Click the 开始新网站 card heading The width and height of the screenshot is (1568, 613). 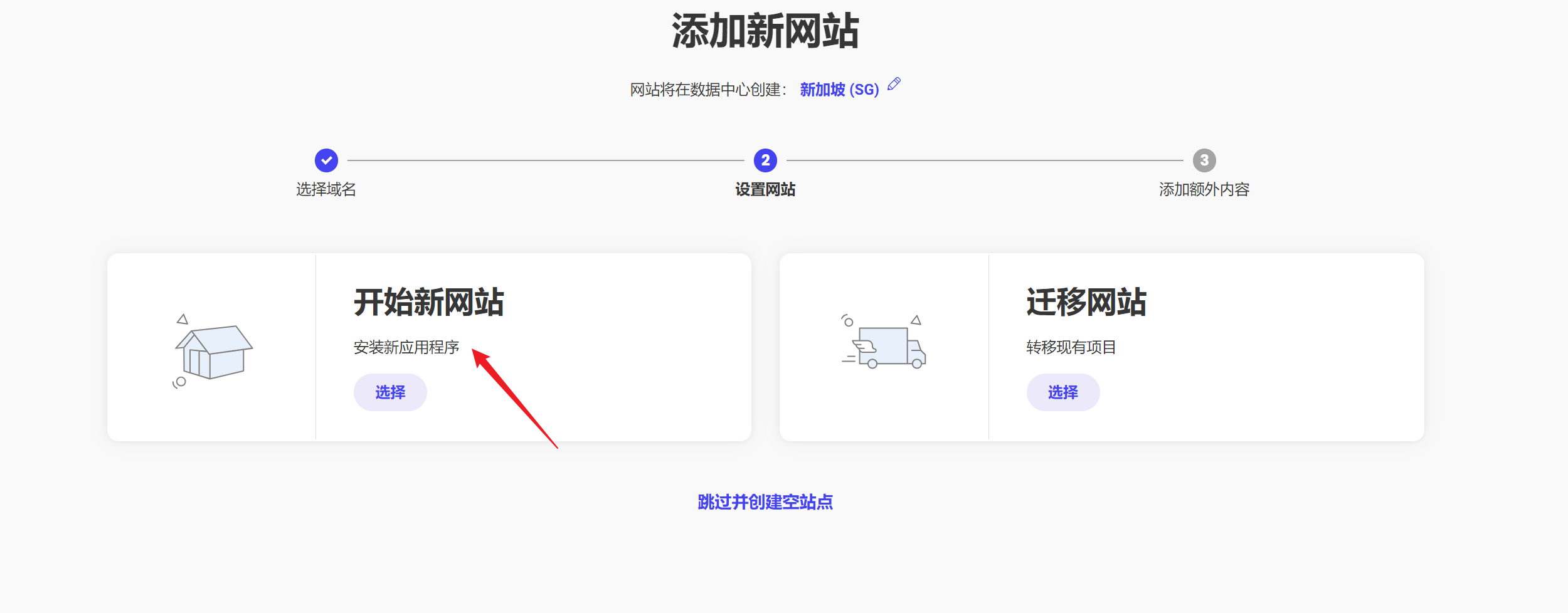coord(429,302)
